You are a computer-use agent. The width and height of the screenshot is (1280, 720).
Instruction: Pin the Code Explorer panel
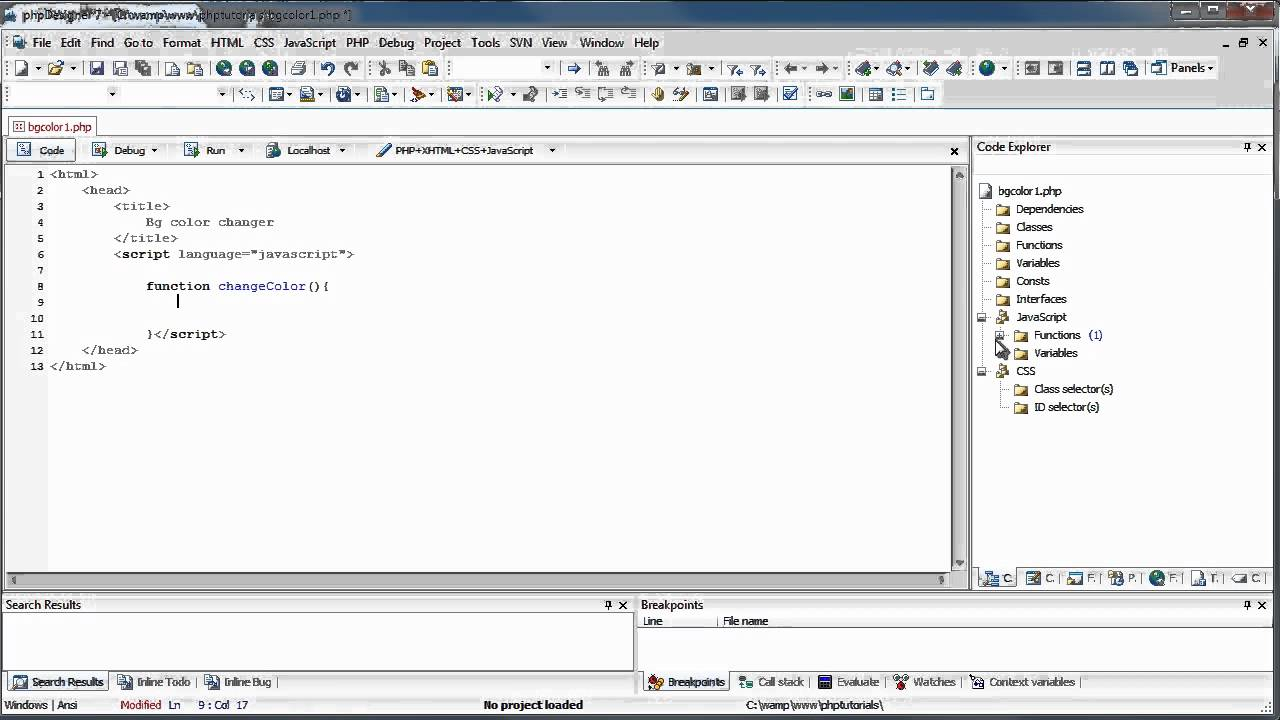tap(1247, 147)
